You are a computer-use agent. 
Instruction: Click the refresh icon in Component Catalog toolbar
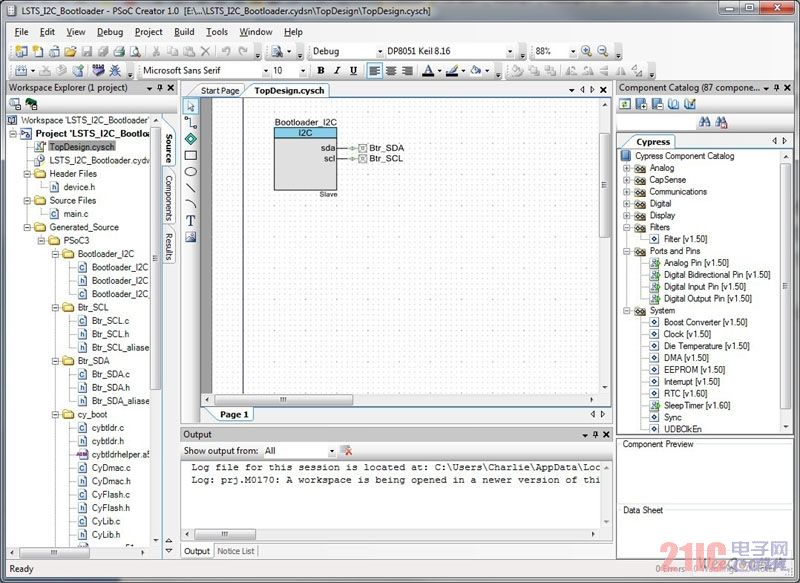tap(625, 103)
